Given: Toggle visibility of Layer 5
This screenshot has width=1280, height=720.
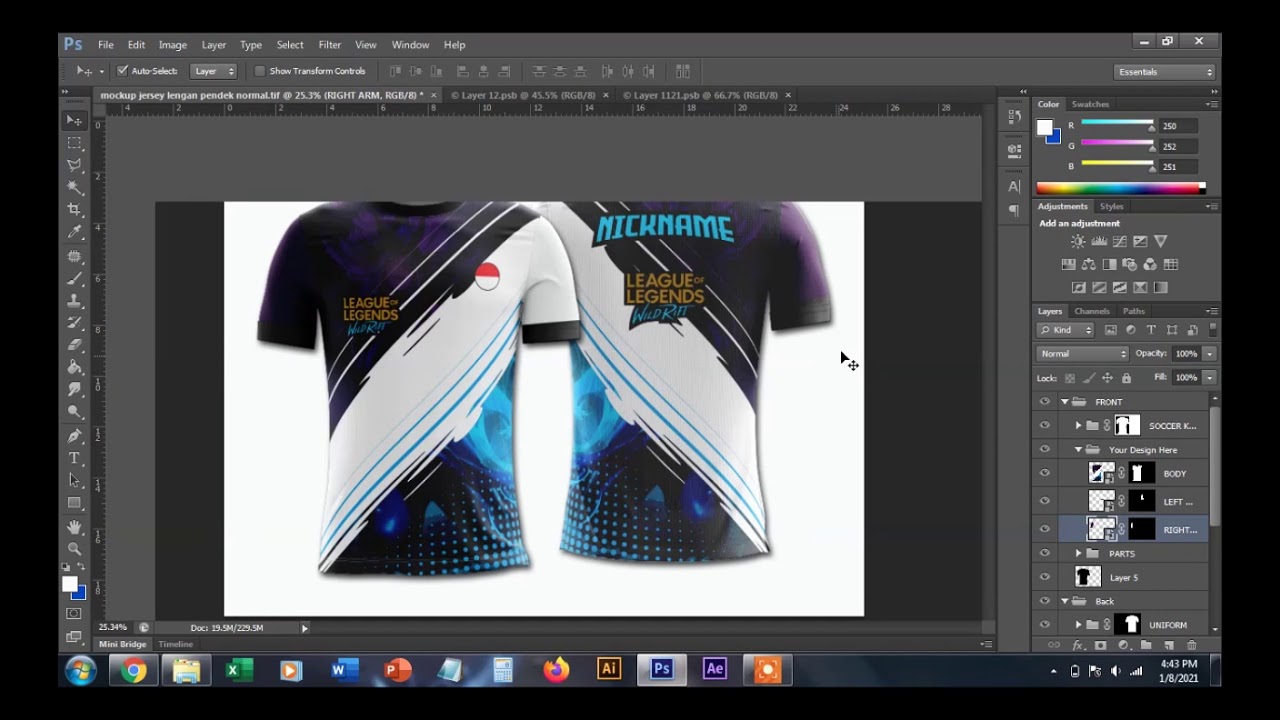Looking at the screenshot, I should (1044, 578).
